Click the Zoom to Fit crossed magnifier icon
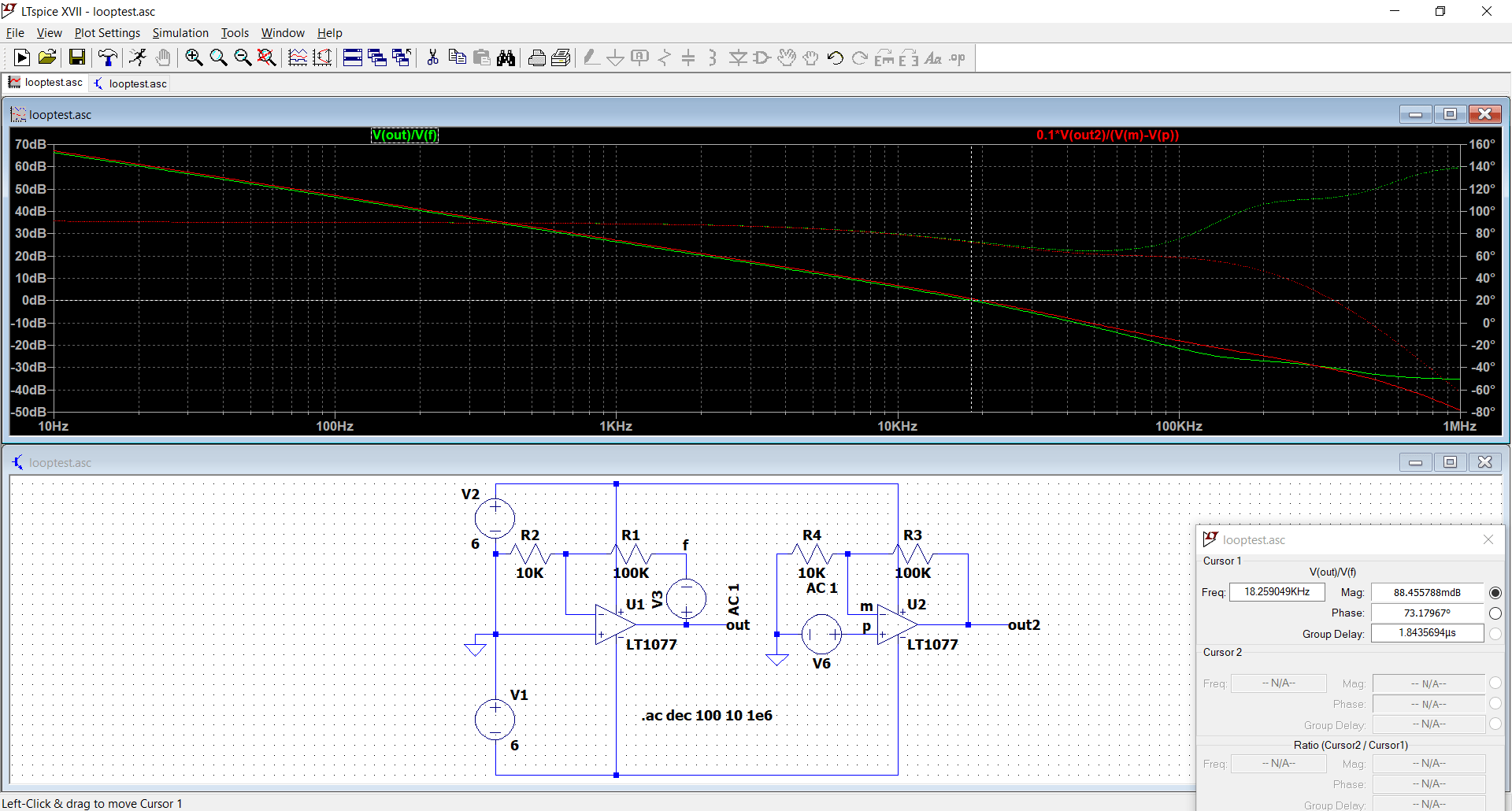This screenshot has height=811, width=1512. (x=267, y=57)
